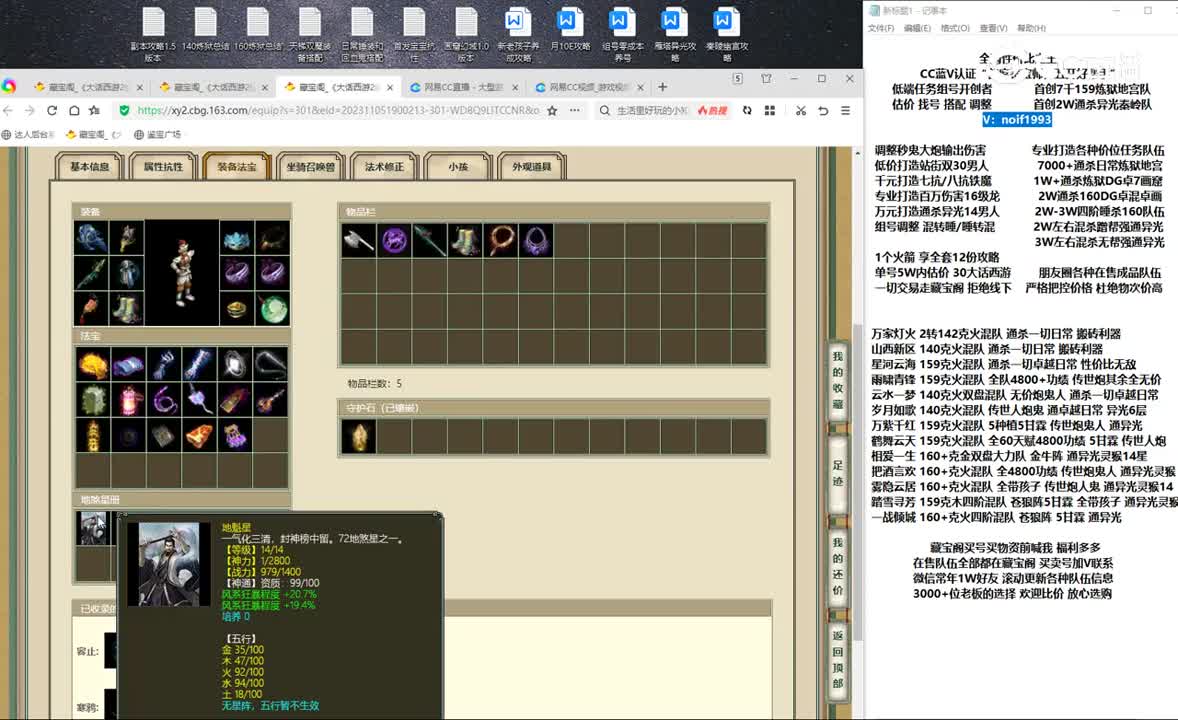The image size is (1178, 720).
Task: Click the 地魁星 portrait thumbnail in 地煞星图
Action: point(93,528)
